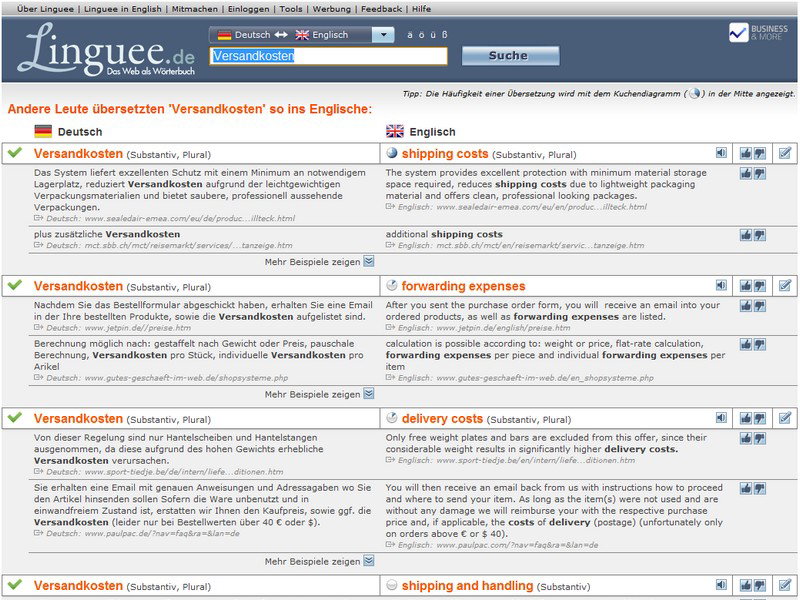Image resolution: width=800 pixels, height=600 pixels.
Task: Open edit icon for "forwarding expenses" entry
Action: [x=784, y=285]
